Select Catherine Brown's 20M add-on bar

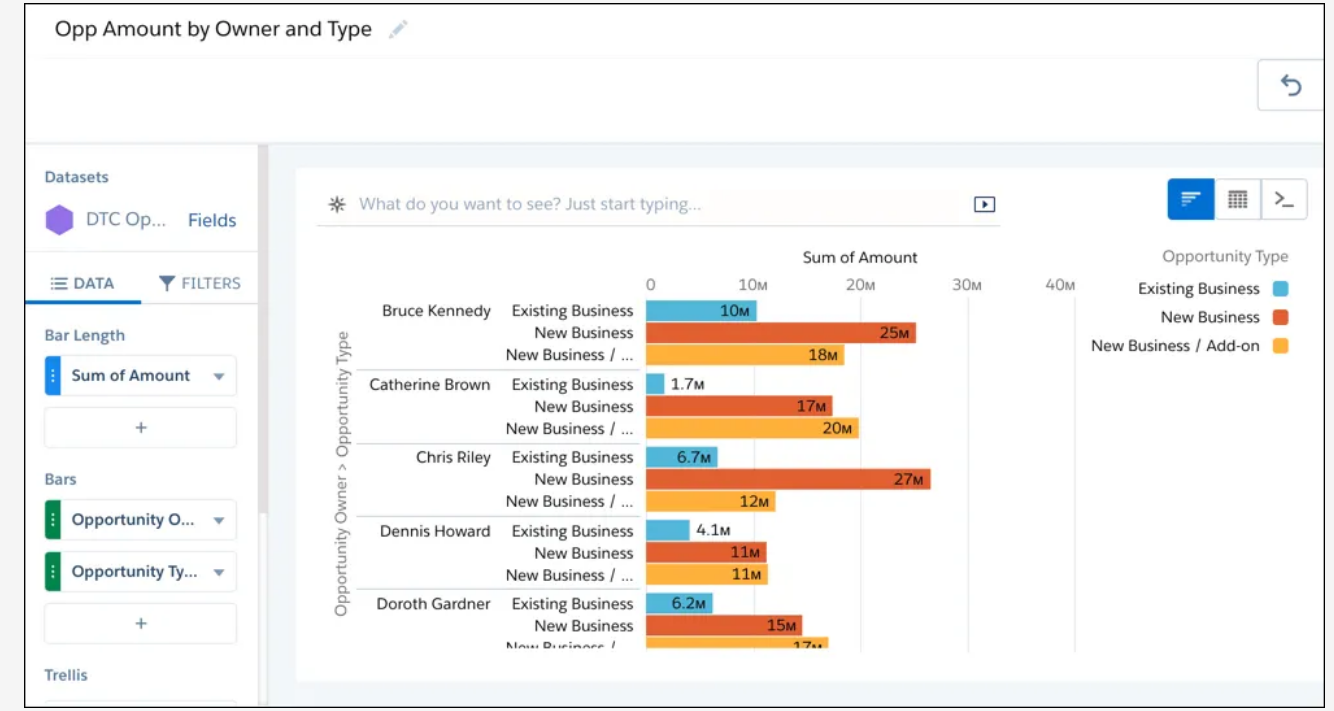pos(752,428)
